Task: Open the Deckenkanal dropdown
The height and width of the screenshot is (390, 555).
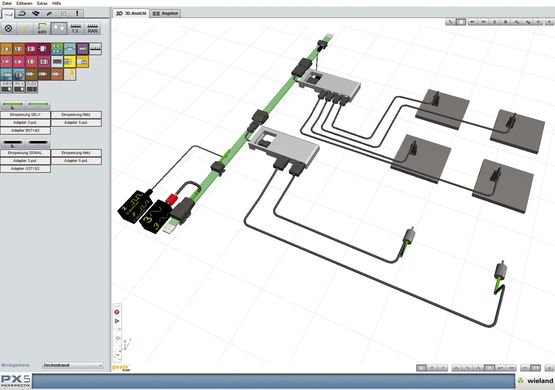Action: [x=72, y=365]
